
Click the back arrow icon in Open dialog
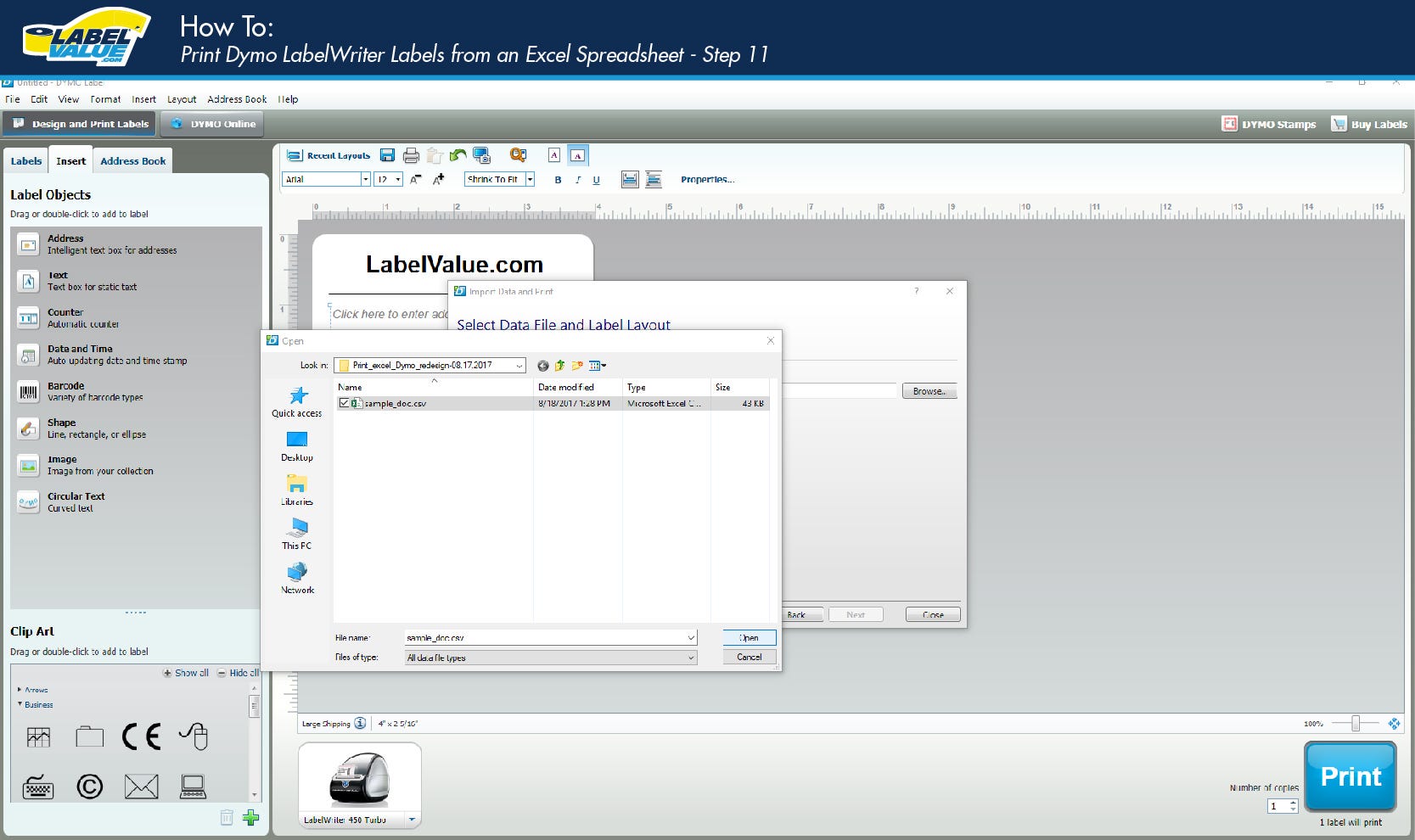click(x=543, y=366)
